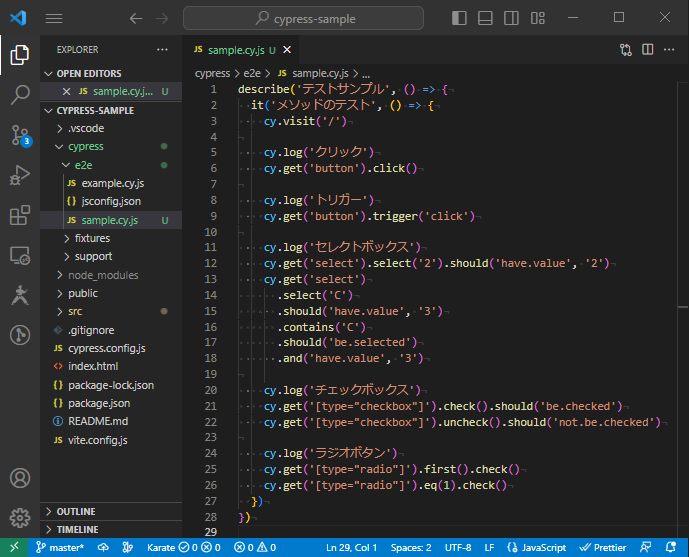
Task: Open the Accounts menu icon
Action: (x=20, y=478)
